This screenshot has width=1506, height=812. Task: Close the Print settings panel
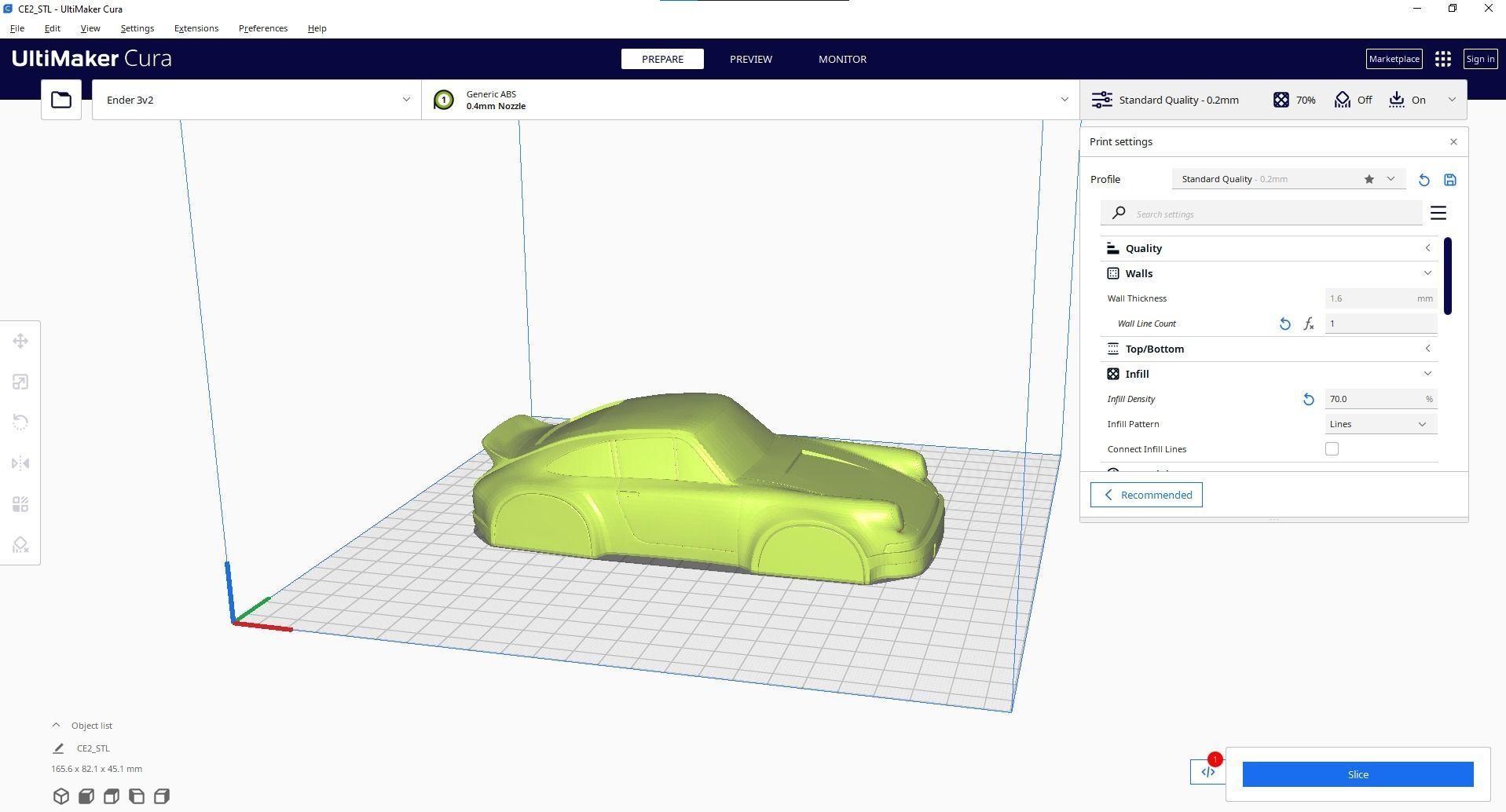pyautogui.click(x=1453, y=141)
